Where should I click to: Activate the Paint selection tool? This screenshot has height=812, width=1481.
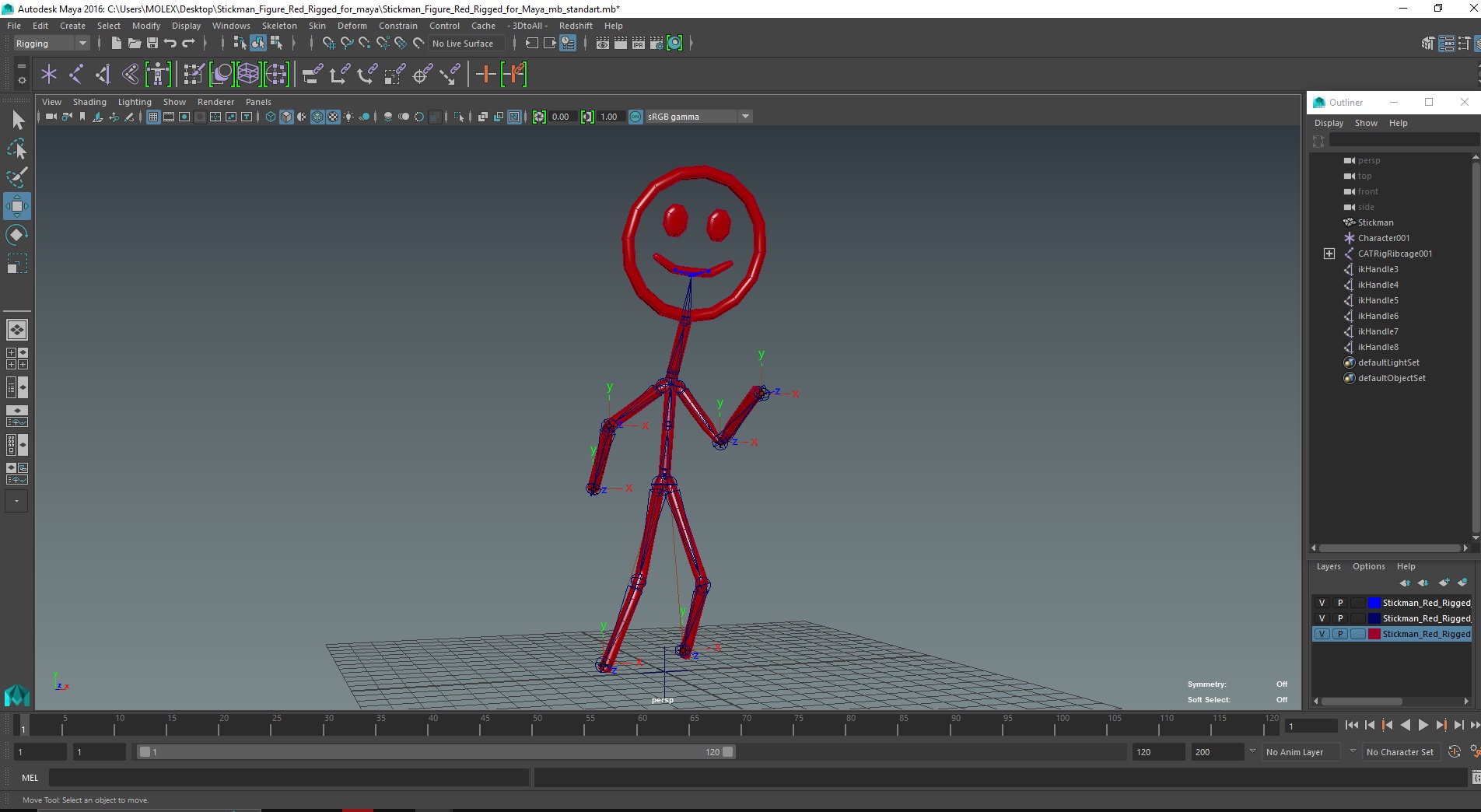17,177
